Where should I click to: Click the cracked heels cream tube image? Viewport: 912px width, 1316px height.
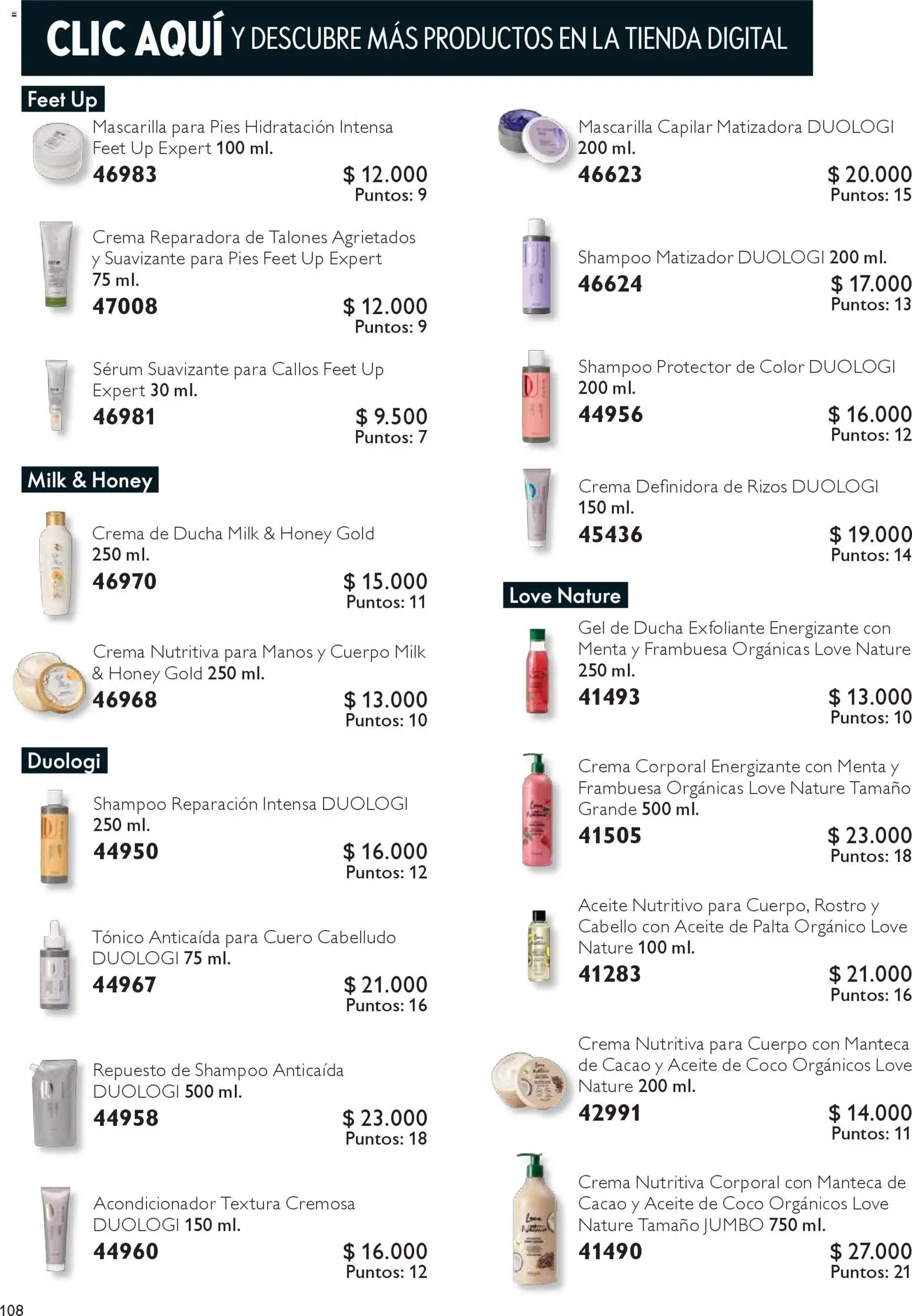click(56, 265)
